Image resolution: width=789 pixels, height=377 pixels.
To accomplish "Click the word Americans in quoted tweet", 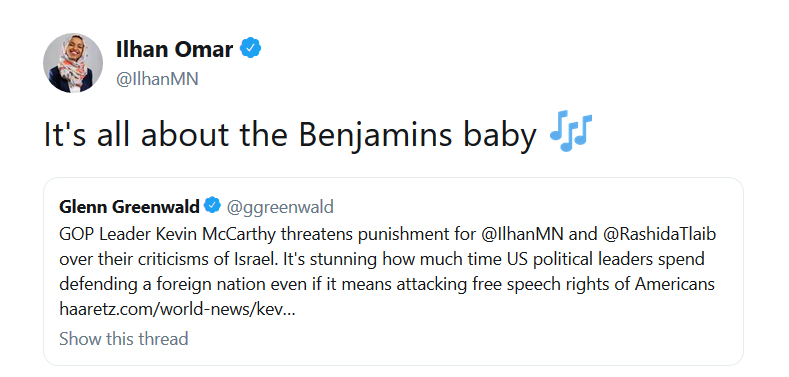I will coord(675,284).
